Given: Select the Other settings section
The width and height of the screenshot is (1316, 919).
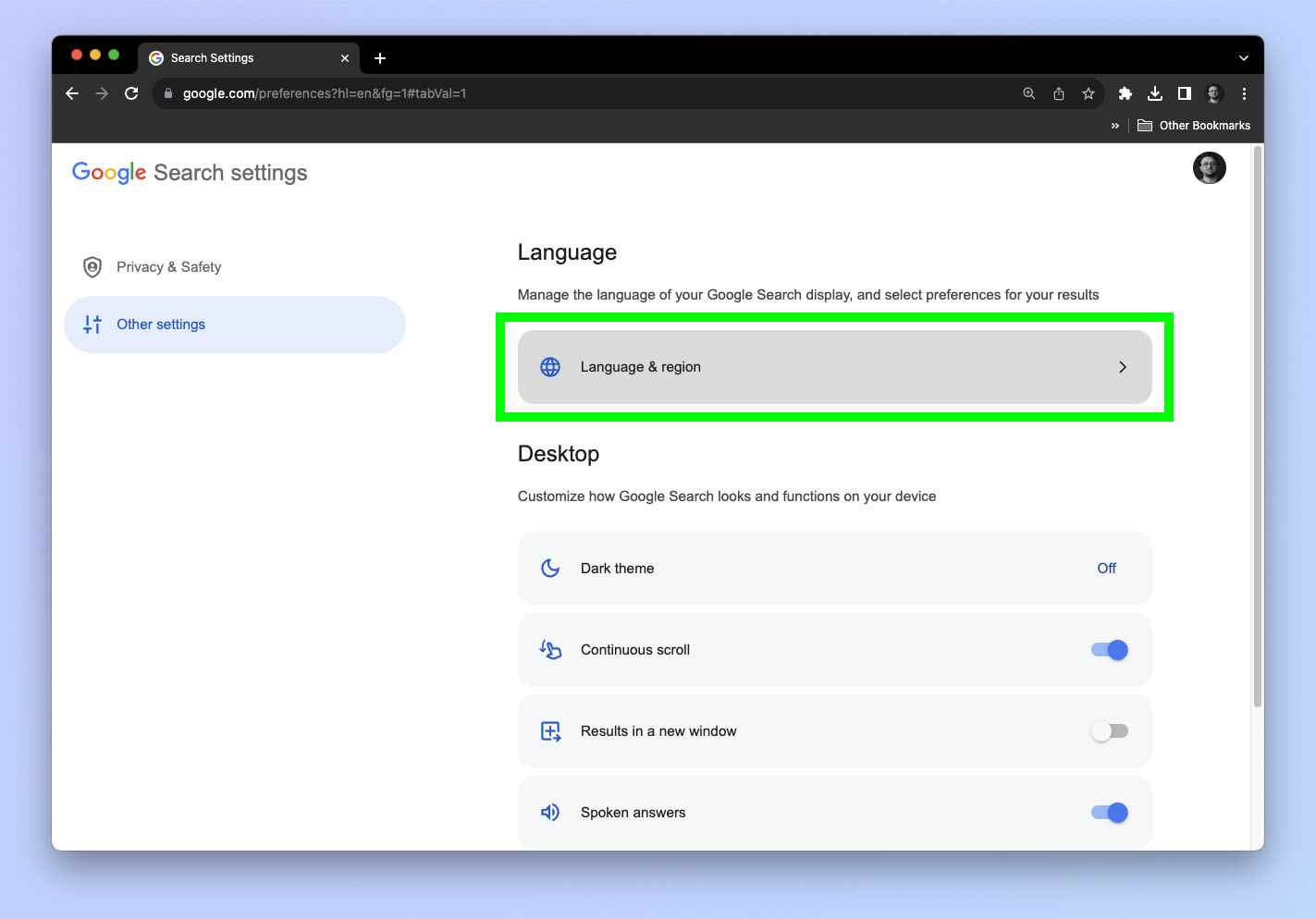Looking at the screenshot, I should 235,325.
